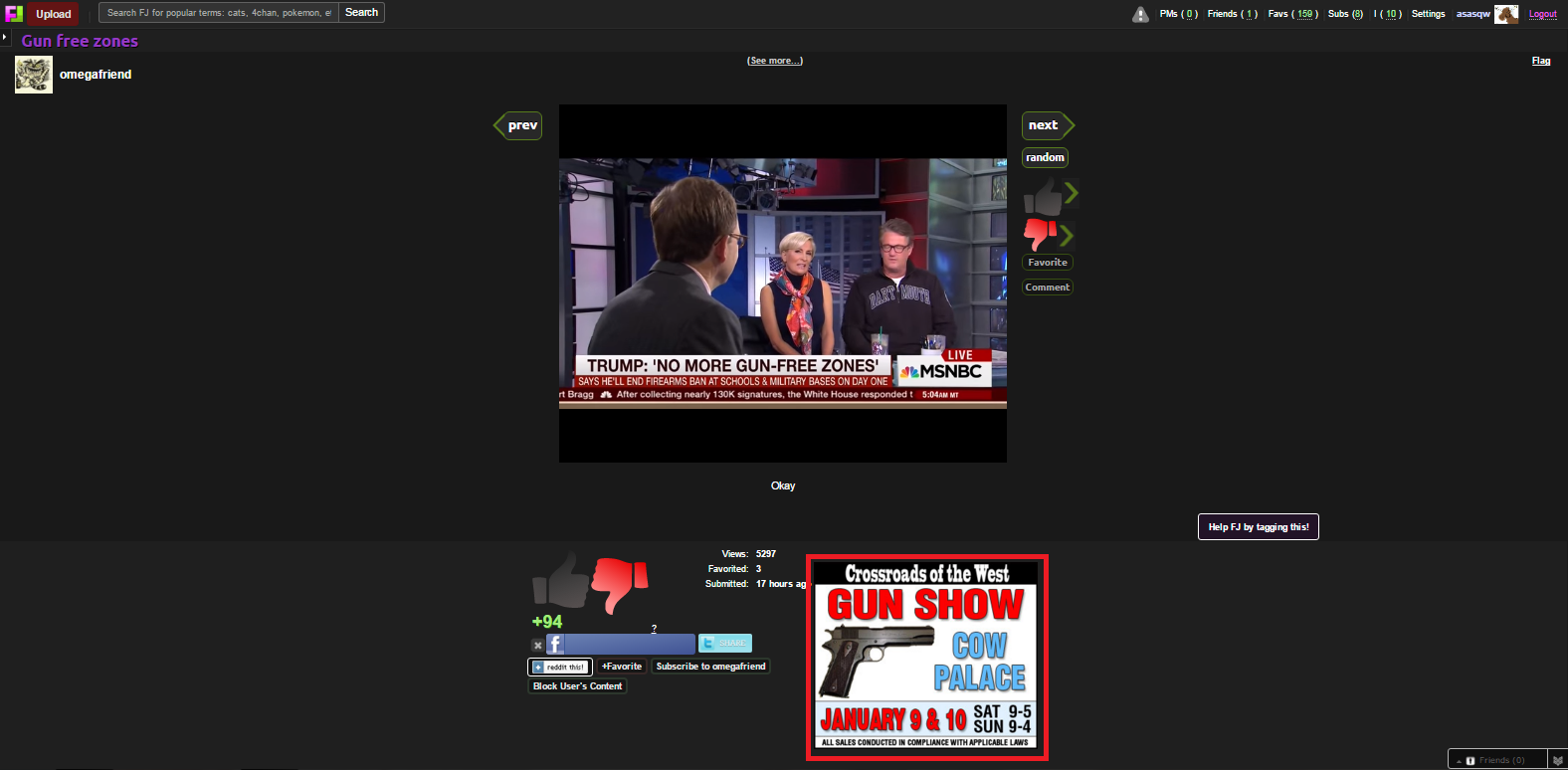Subscribe to omegafriend
The image size is (1568, 770).
(710, 667)
